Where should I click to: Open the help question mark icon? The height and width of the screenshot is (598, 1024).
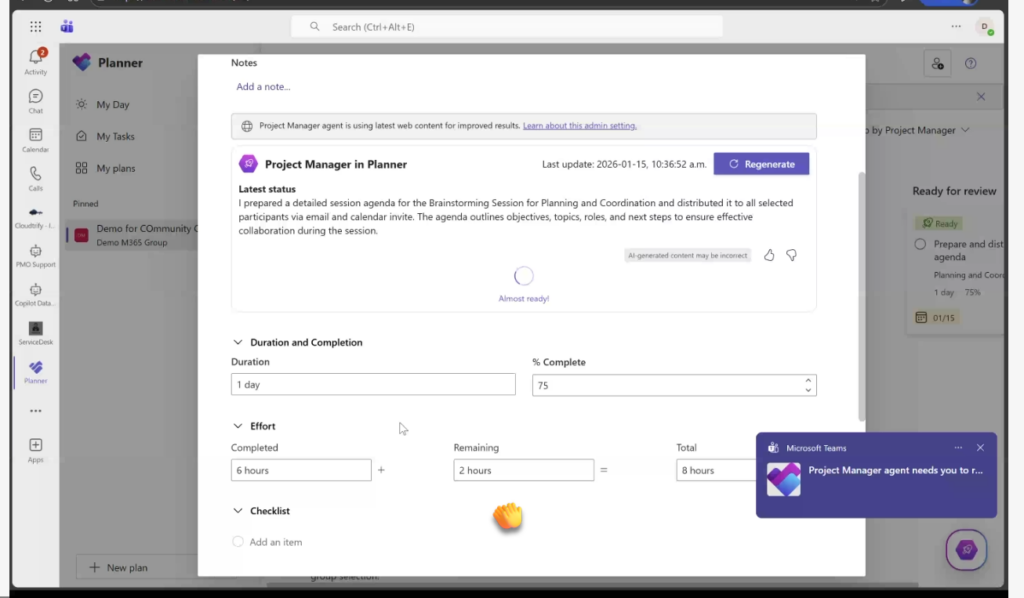coord(970,63)
